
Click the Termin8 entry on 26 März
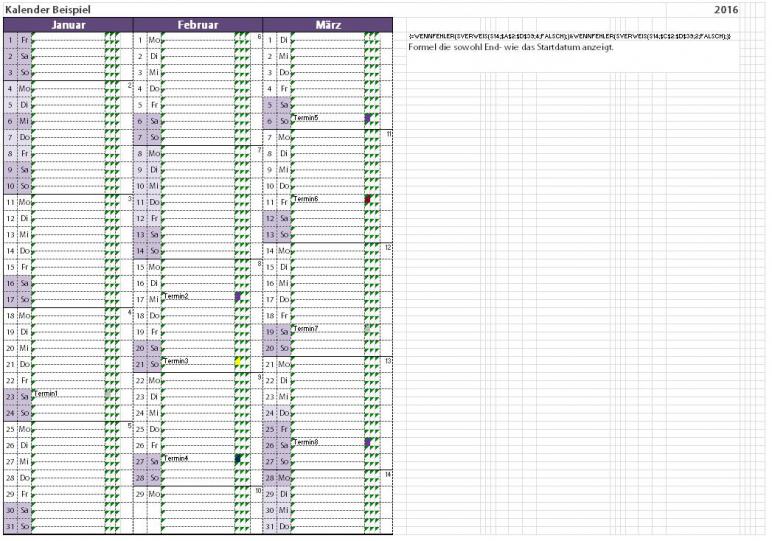(x=306, y=442)
